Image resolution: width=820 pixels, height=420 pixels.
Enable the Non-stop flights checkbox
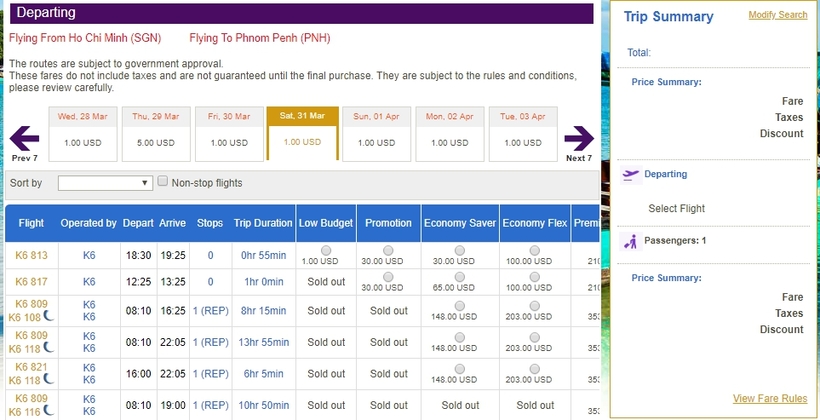click(162, 182)
